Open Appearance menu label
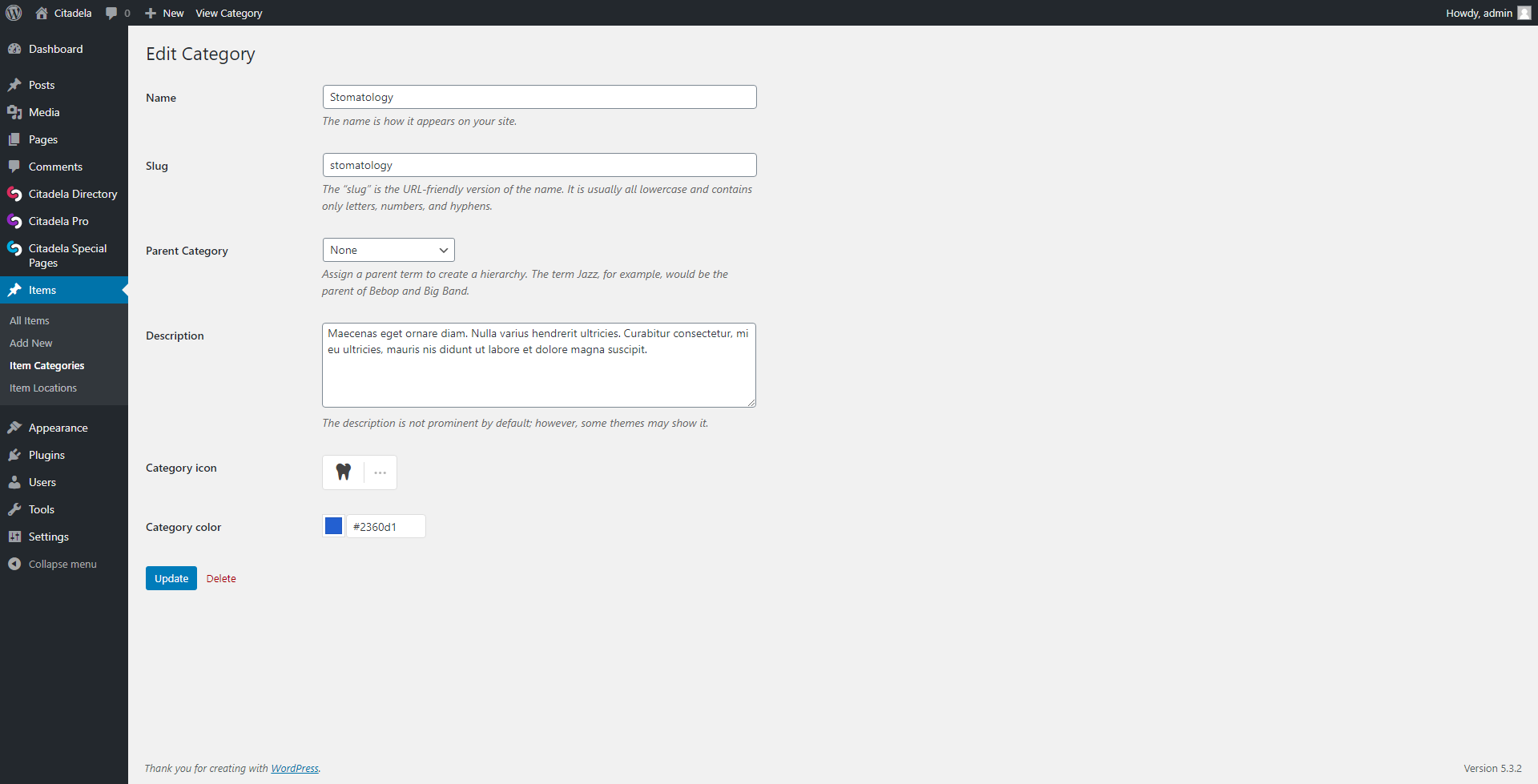 tap(58, 428)
